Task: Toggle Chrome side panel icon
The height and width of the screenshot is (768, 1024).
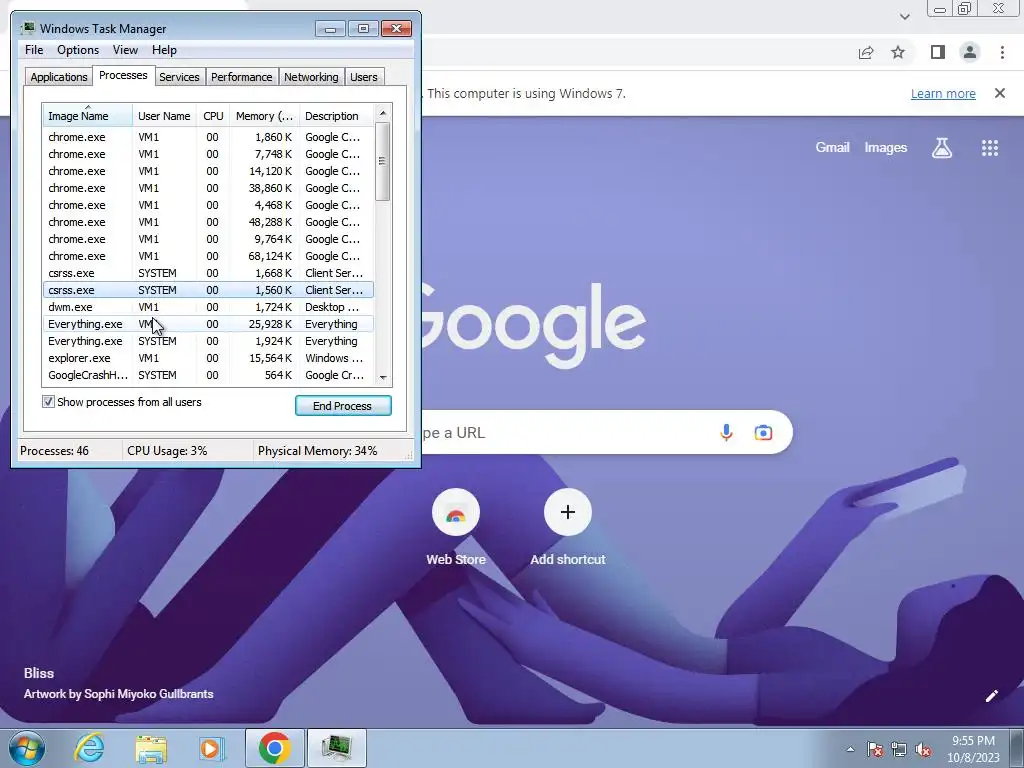Action: [938, 52]
